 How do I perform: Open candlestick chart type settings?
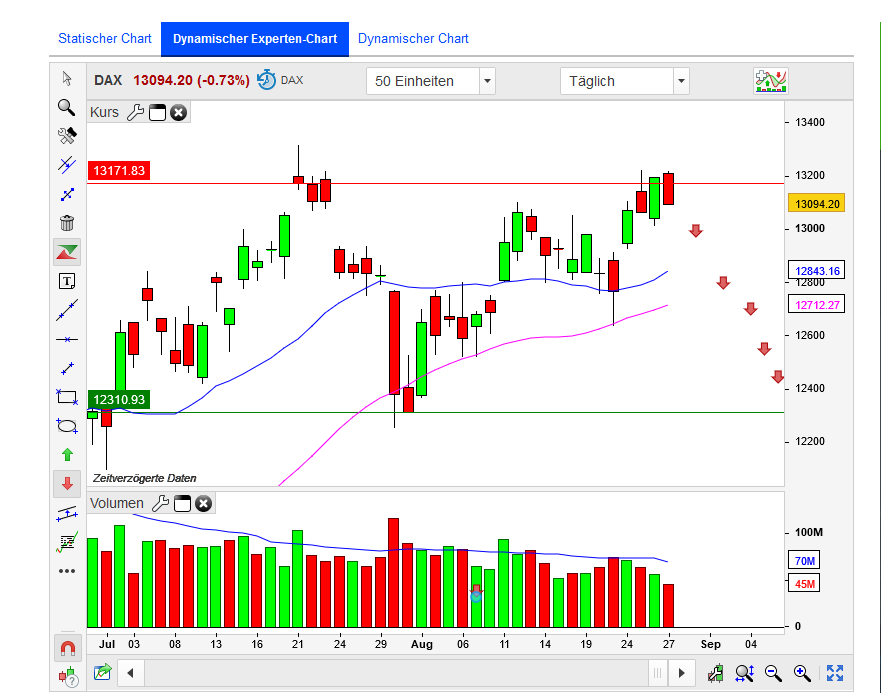point(715,673)
